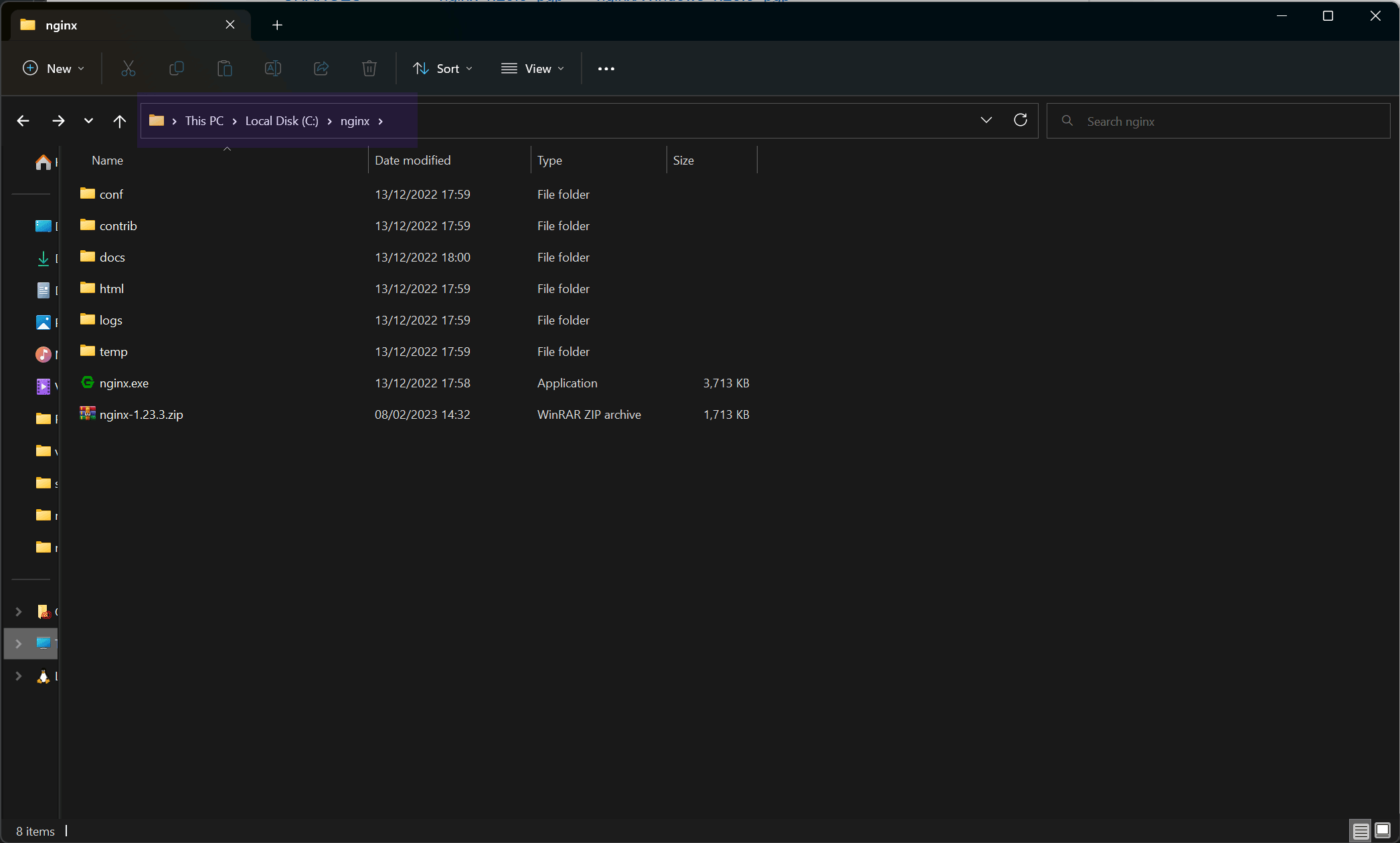Open the See more ellipsis menu
1400x843 pixels.
606,68
